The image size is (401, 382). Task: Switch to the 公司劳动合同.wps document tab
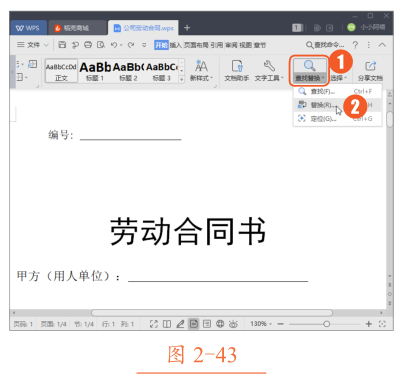tap(143, 28)
